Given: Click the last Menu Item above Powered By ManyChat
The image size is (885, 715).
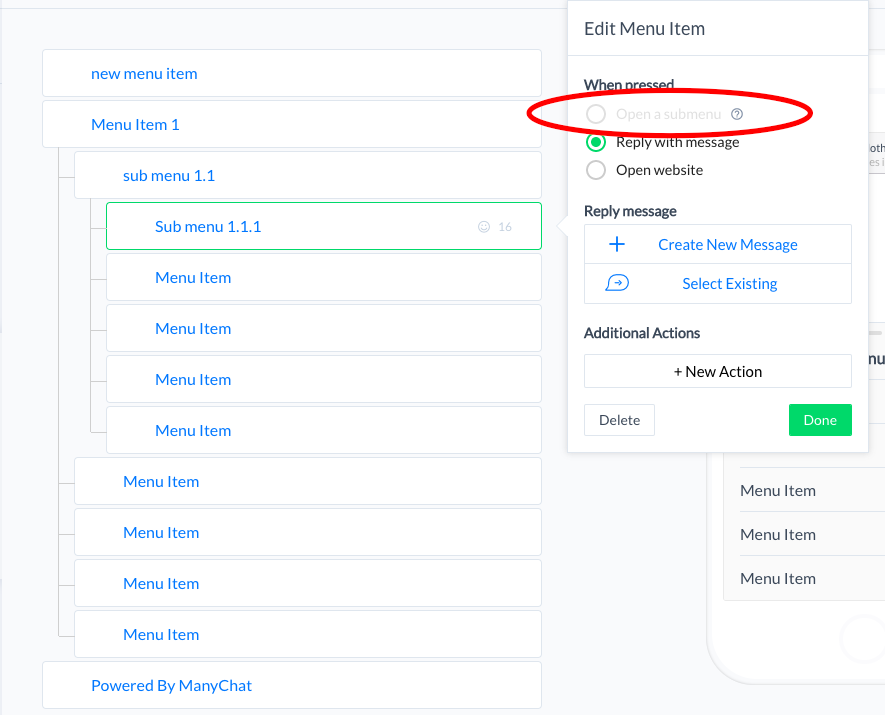Looking at the screenshot, I should click(161, 634).
